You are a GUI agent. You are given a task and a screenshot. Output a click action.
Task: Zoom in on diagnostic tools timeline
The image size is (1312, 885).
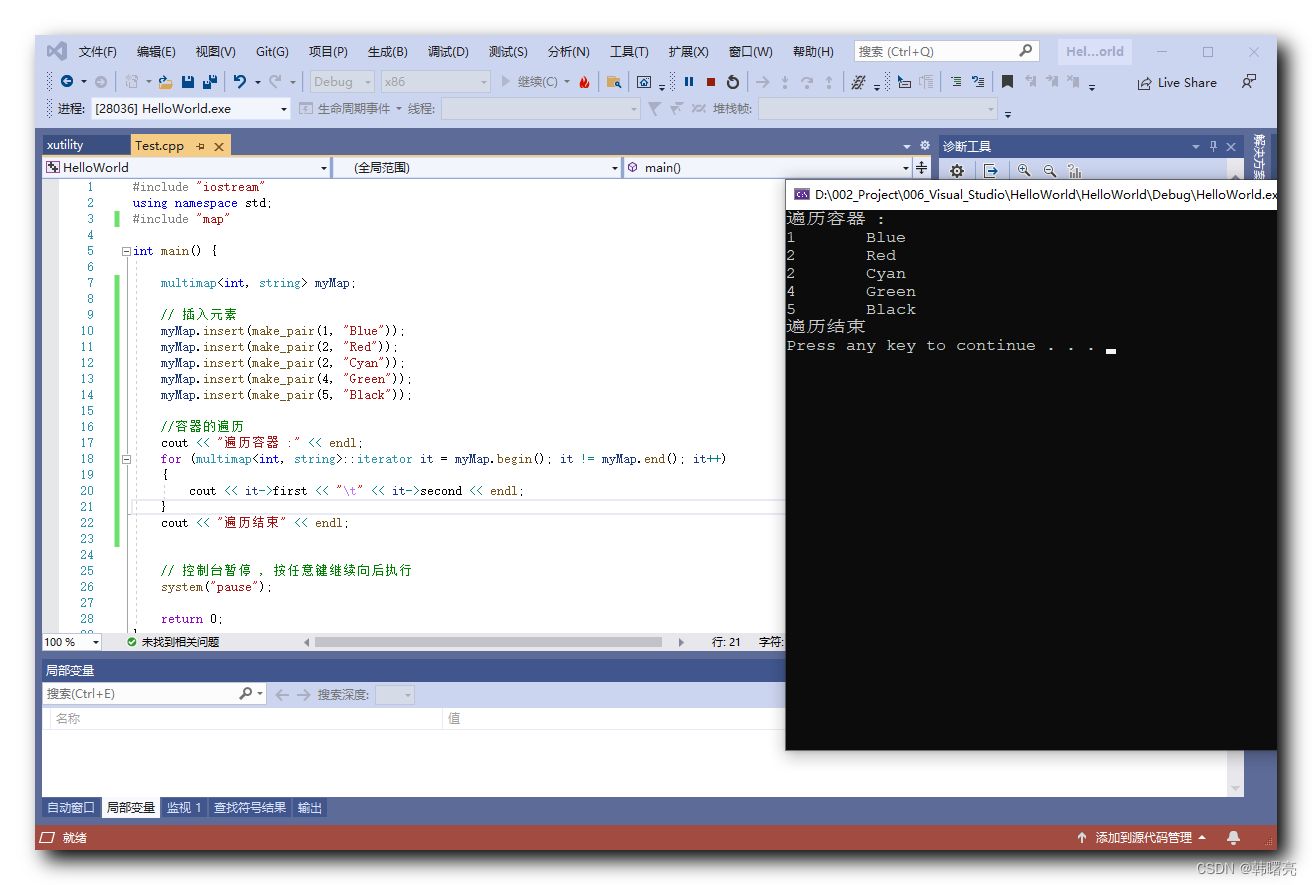pos(1024,171)
